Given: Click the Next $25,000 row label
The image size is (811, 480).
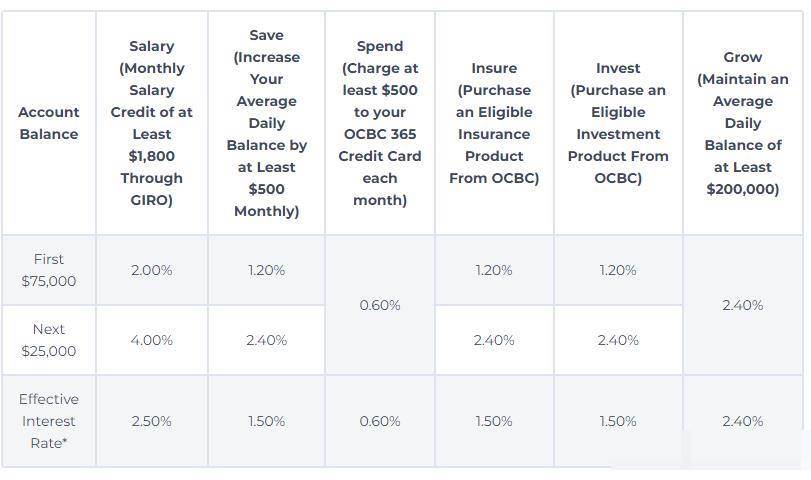Looking at the screenshot, I should coord(49,340).
